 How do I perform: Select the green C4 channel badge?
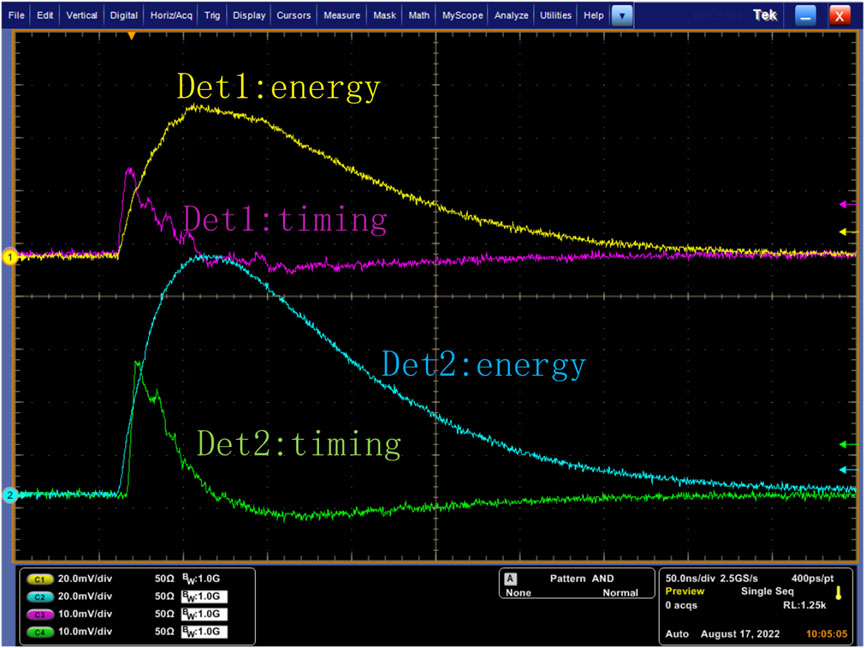tap(40, 632)
